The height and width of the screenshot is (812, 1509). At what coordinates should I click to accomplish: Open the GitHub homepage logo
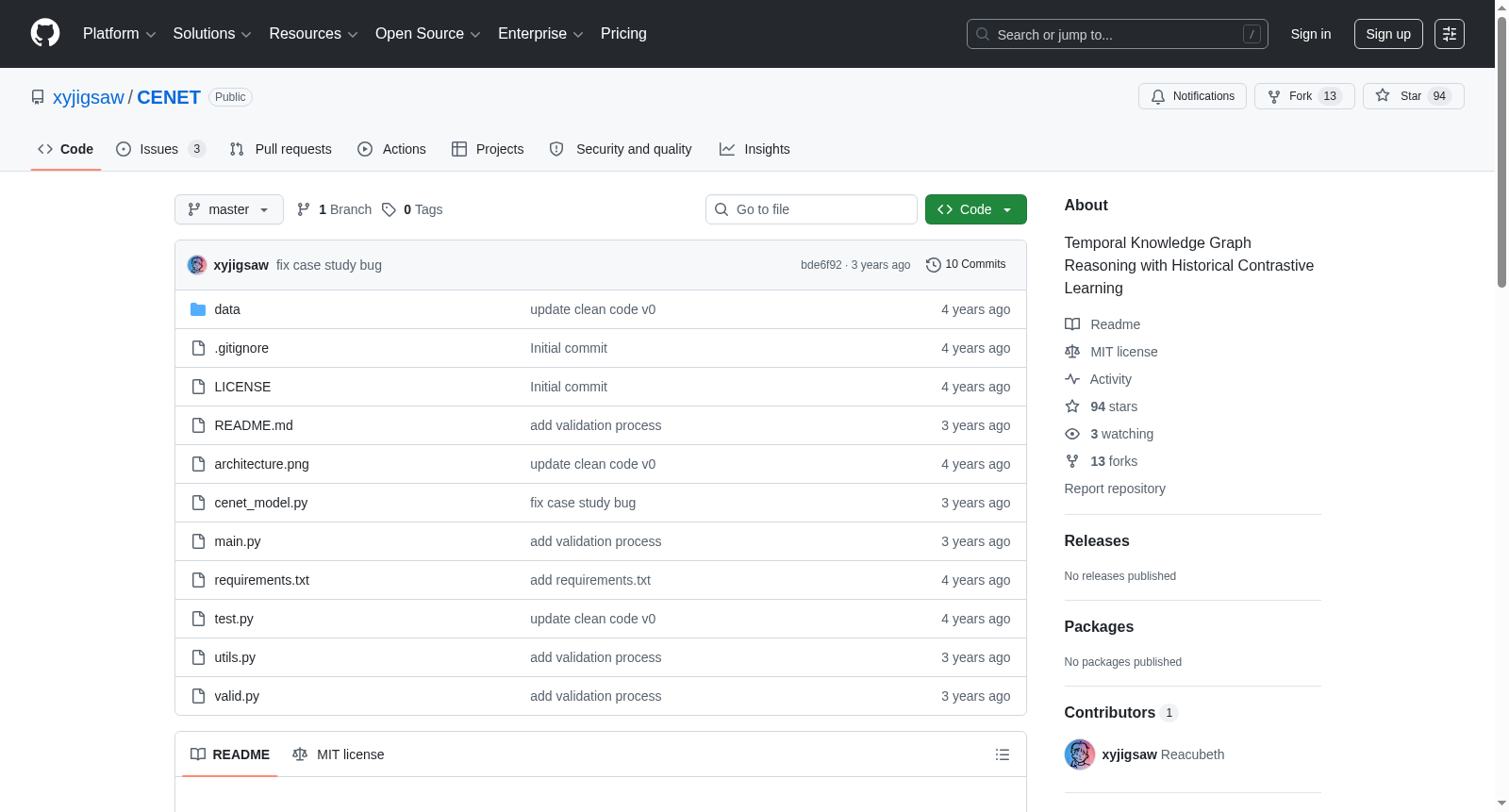pyautogui.click(x=45, y=34)
